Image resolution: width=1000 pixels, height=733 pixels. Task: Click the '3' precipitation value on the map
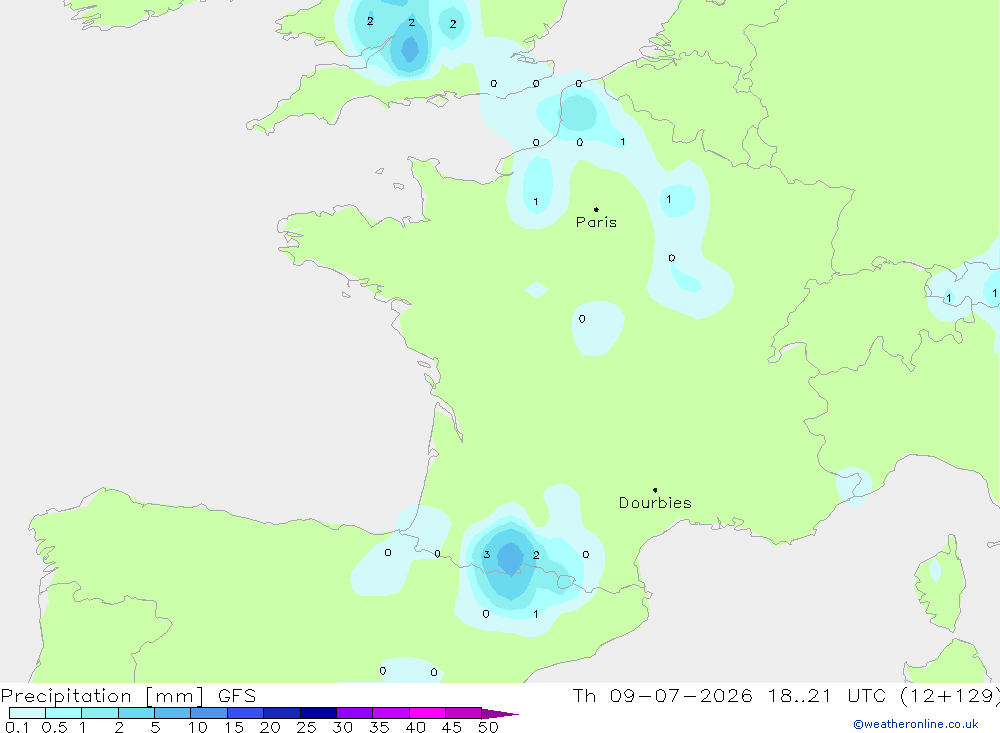click(487, 554)
